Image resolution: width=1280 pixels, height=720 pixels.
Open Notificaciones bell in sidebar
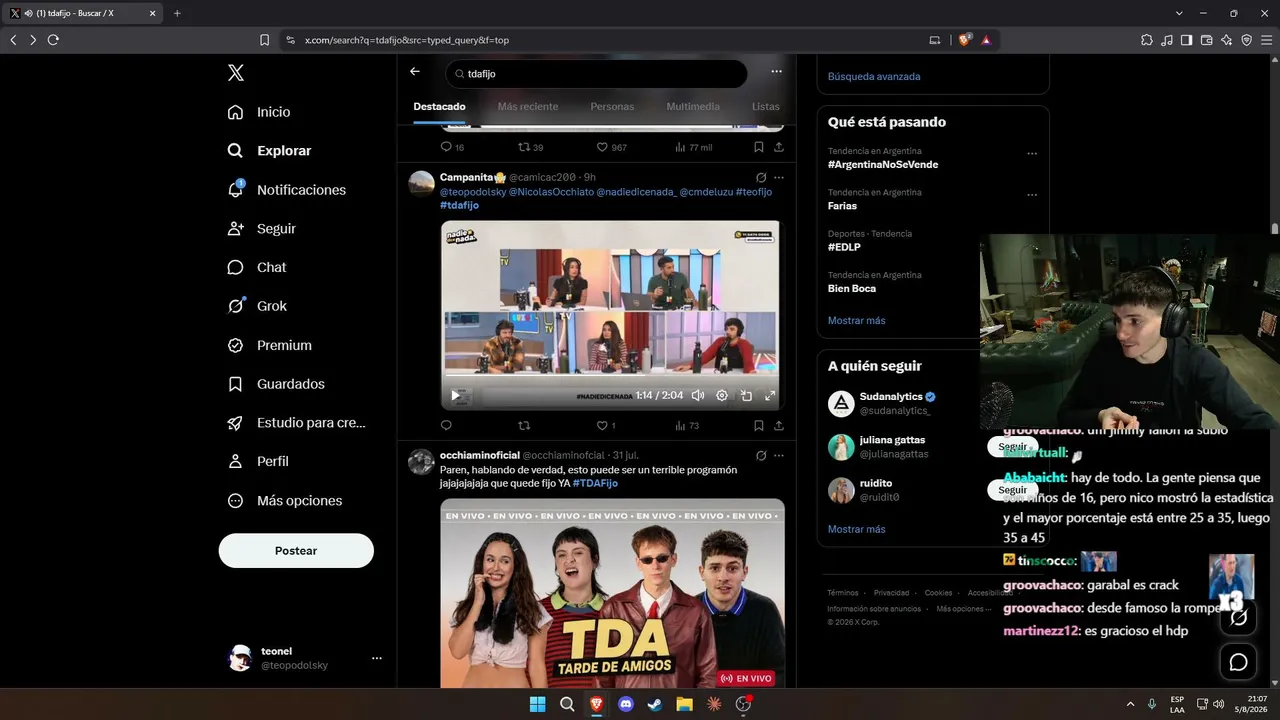click(286, 190)
